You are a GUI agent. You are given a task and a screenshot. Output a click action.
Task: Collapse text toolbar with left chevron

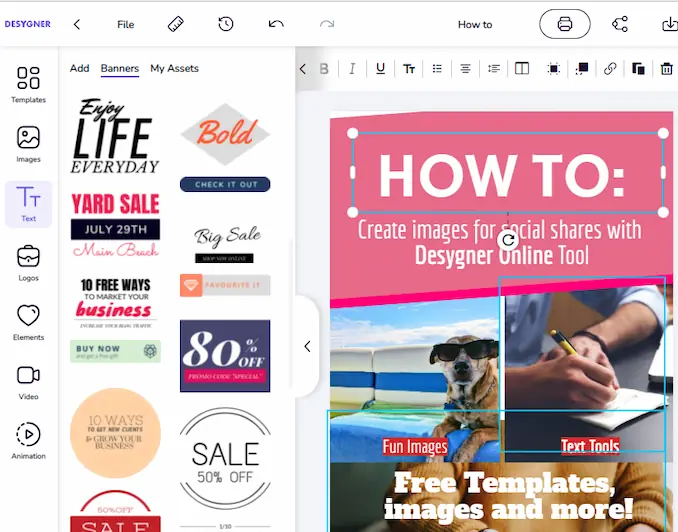pyautogui.click(x=303, y=69)
